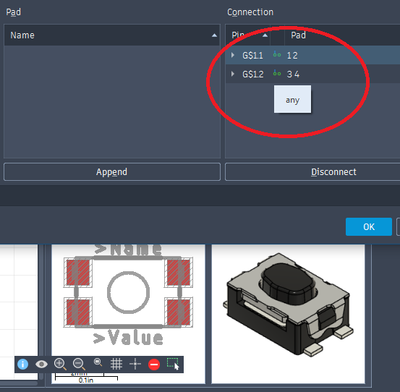400x392 pixels.
Task: Toggle the eye visibility icon in toolbar
Action: [41, 364]
